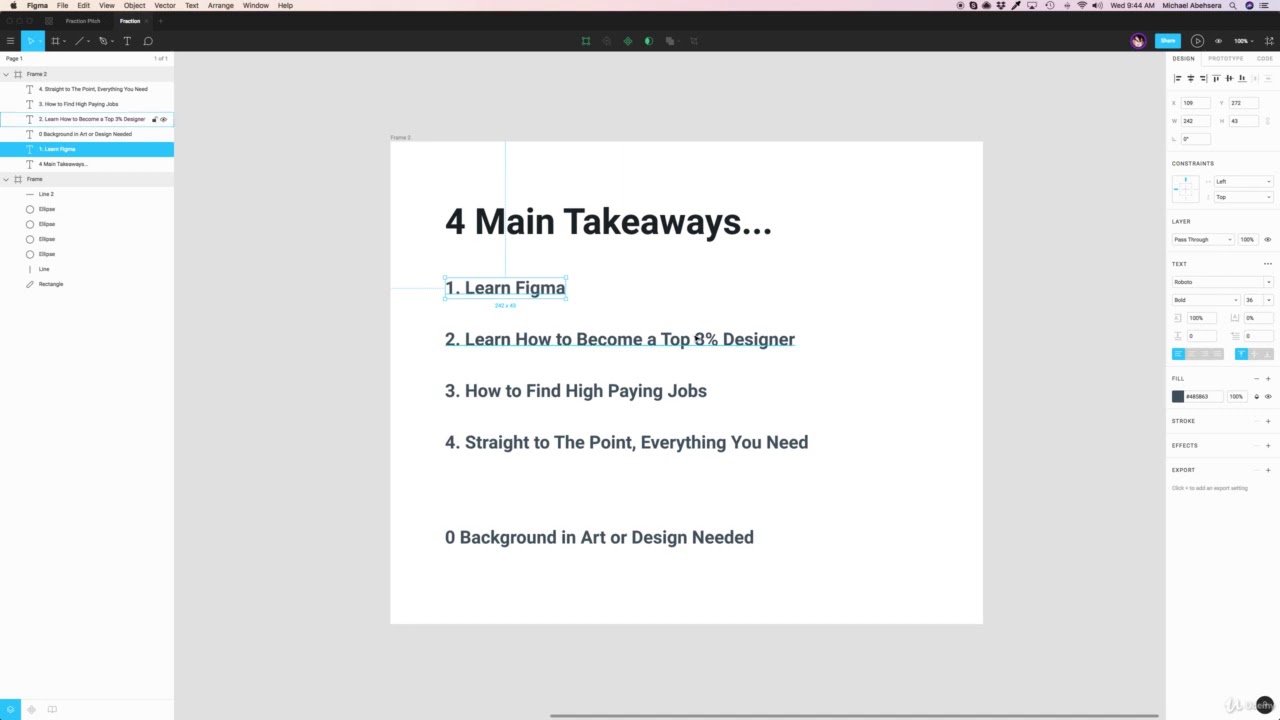Align selection to left edge
1280x720 pixels.
(x=1177, y=78)
